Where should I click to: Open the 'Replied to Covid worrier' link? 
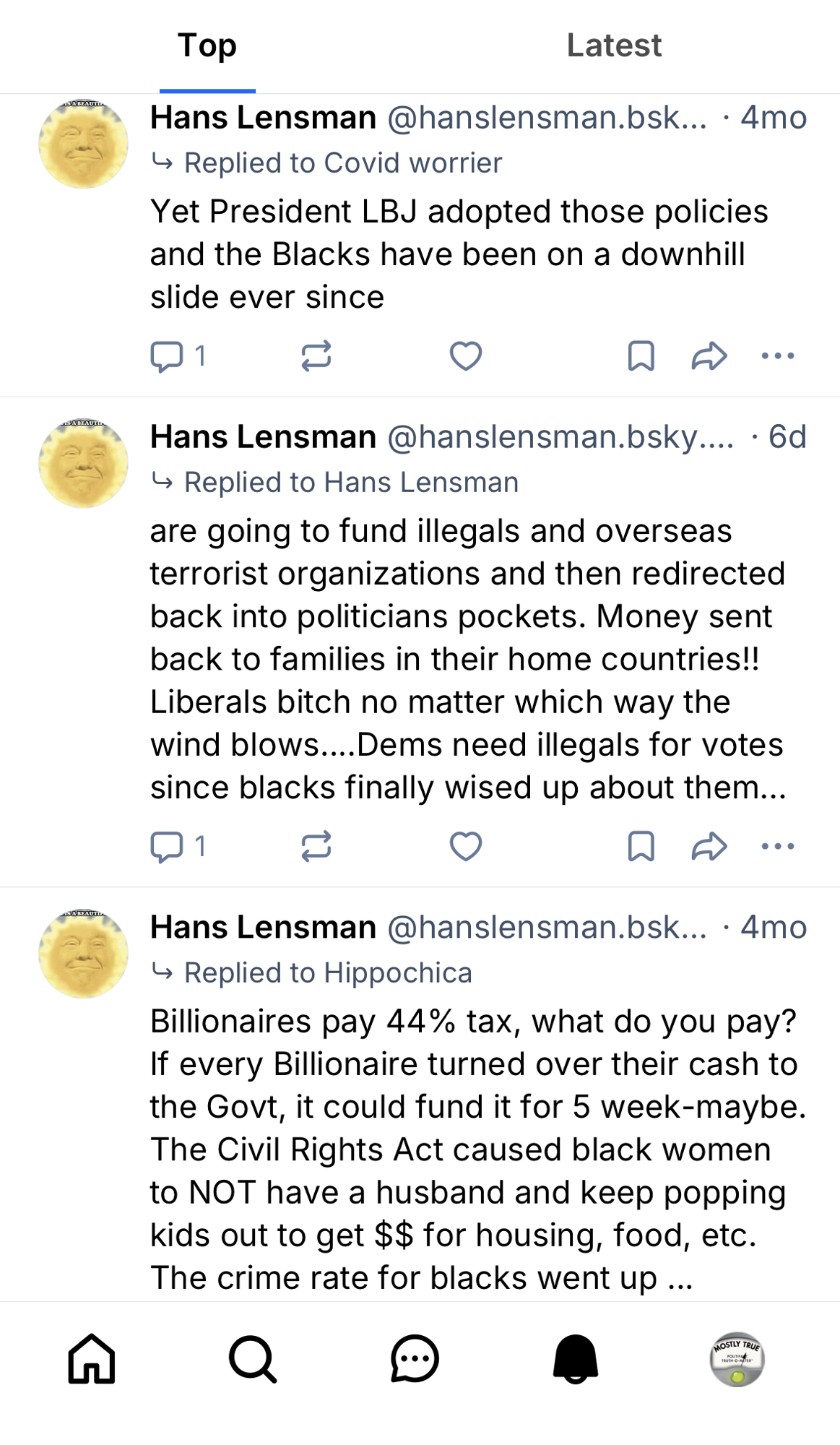342,163
